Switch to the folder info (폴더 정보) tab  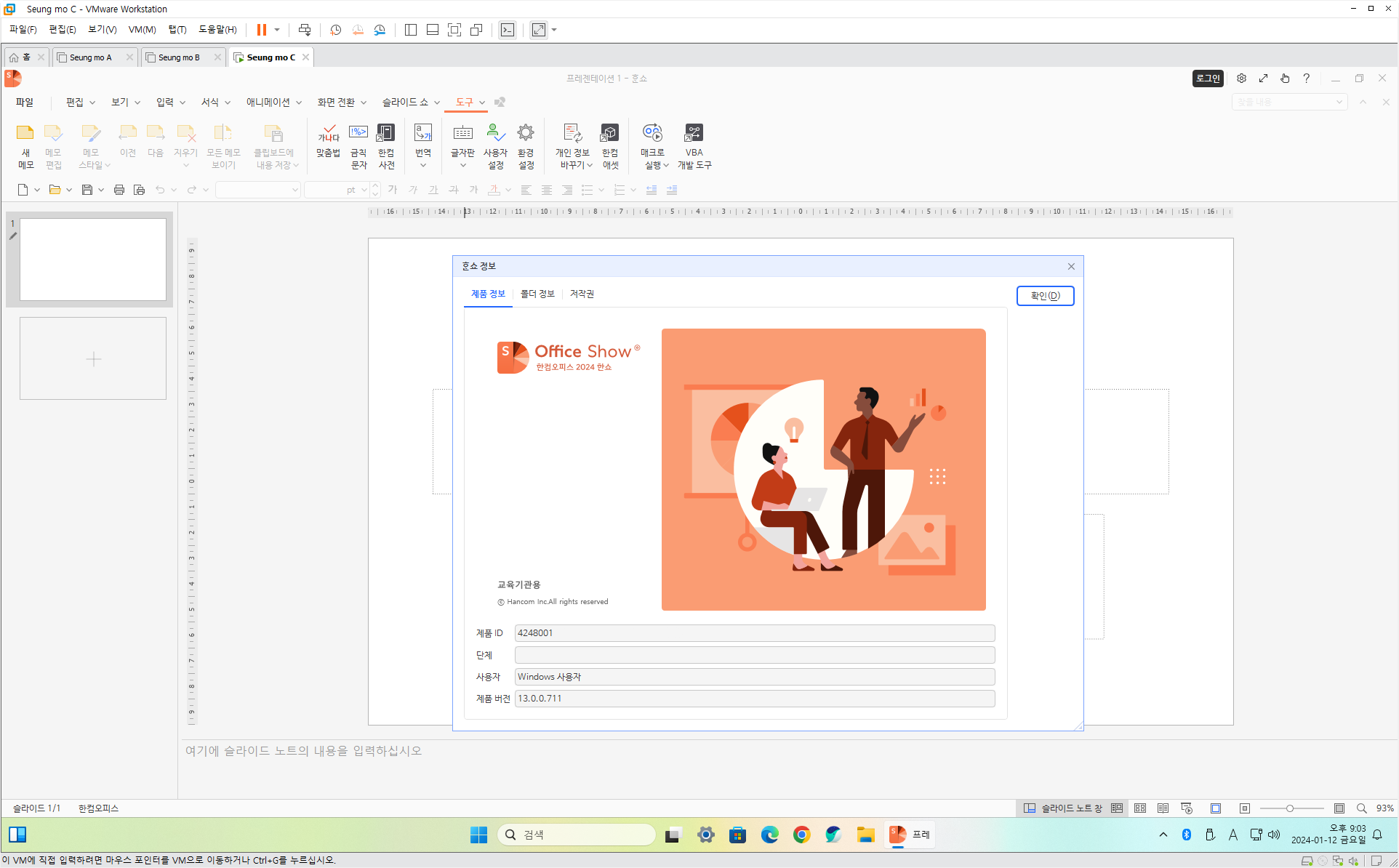[x=537, y=294]
